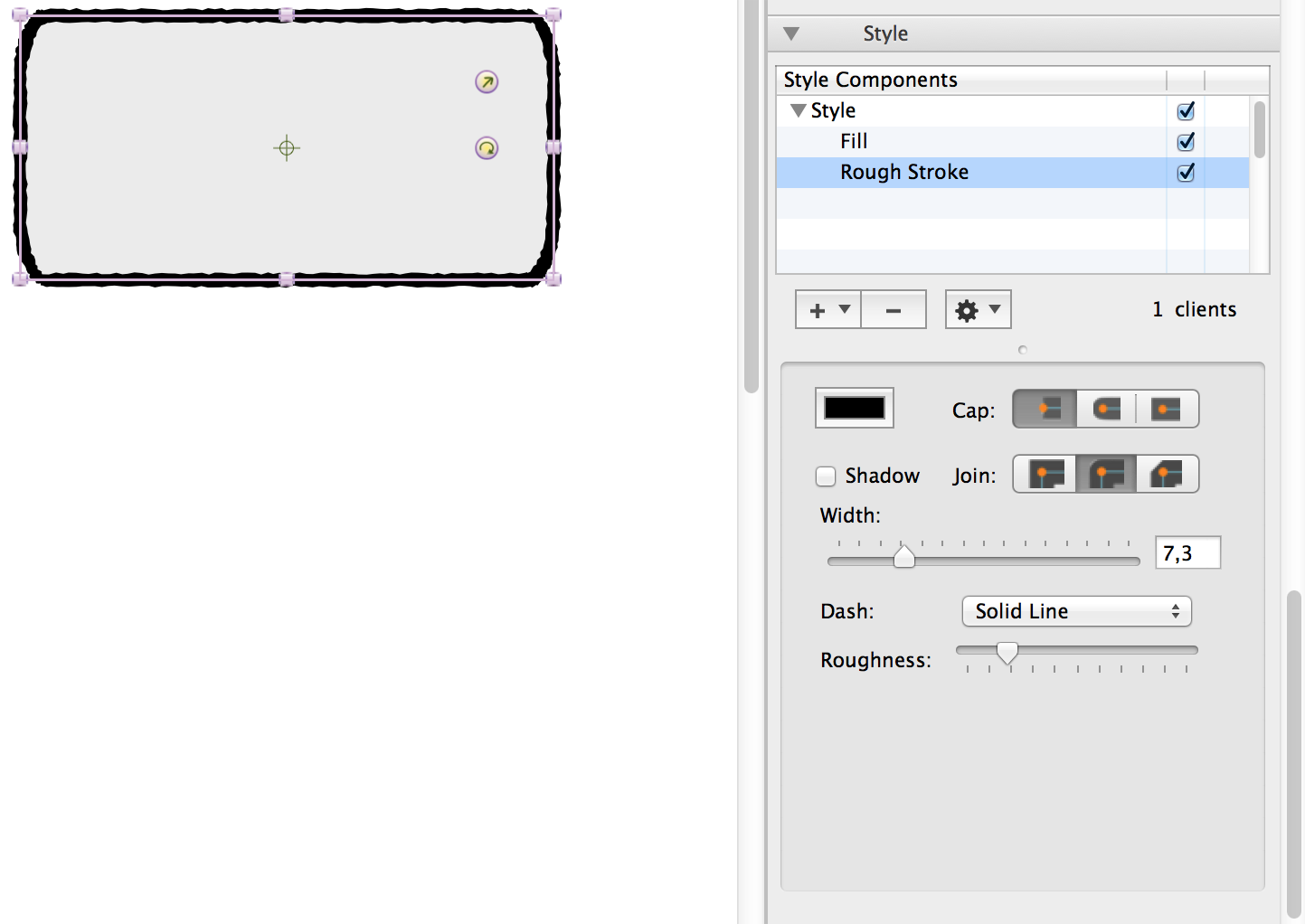
Task: Click the Width value field 7,3
Action: coord(1188,552)
